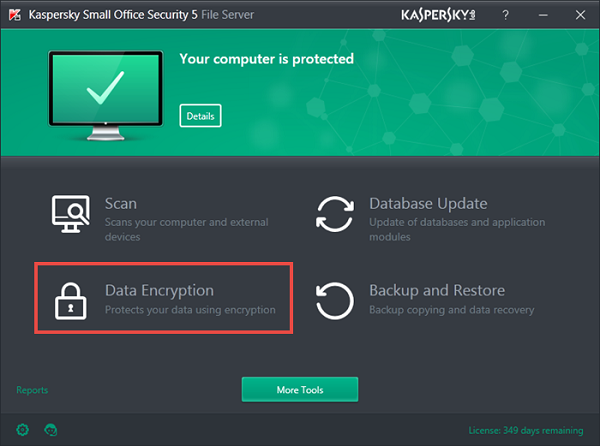
Task: Click the Backup and Restore arrow icon
Action: (x=336, y=299)
